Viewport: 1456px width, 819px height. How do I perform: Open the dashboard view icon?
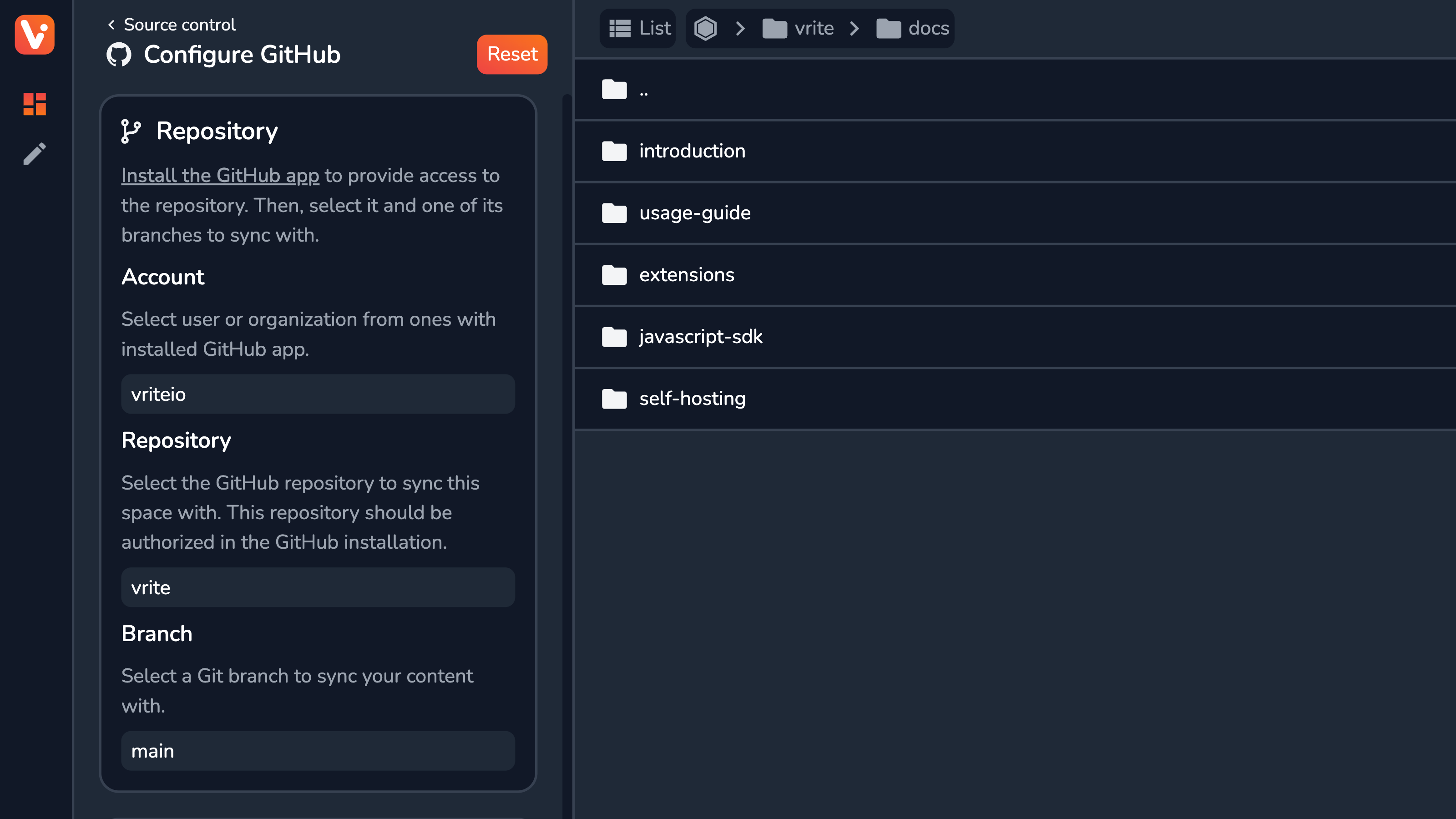35,104
